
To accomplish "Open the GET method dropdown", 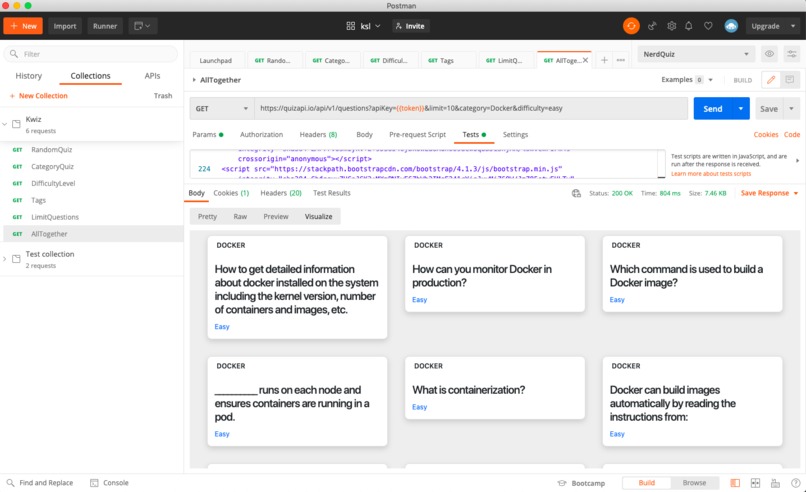I will 222,108.
